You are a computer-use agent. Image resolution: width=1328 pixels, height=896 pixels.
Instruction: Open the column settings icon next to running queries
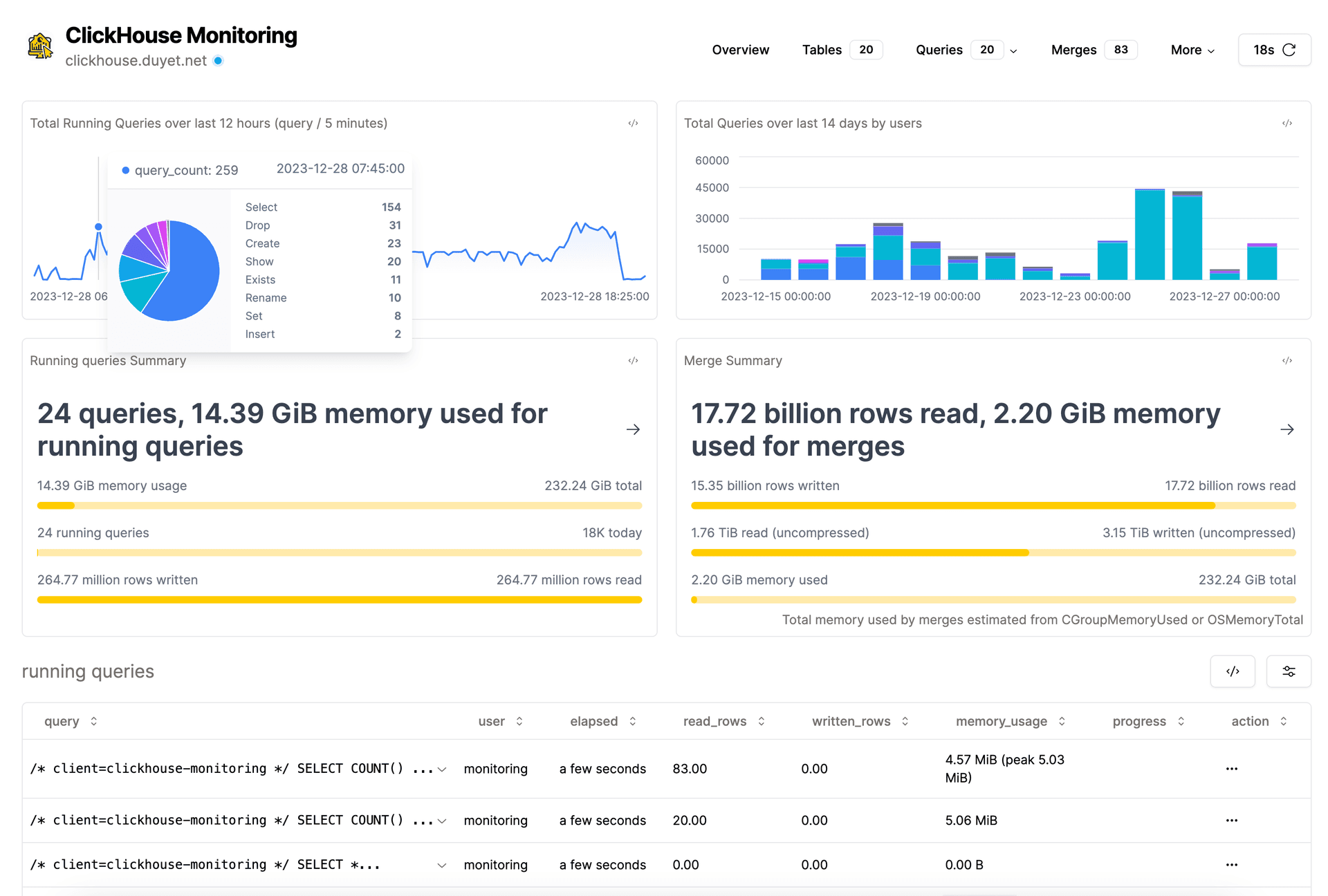click(x=1289, y=671)
